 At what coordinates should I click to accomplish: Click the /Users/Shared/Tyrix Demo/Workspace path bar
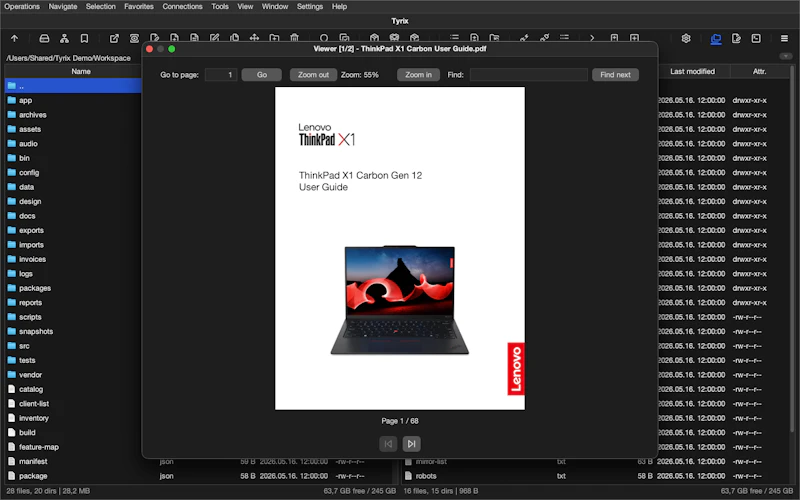click(x=68, y=58)
